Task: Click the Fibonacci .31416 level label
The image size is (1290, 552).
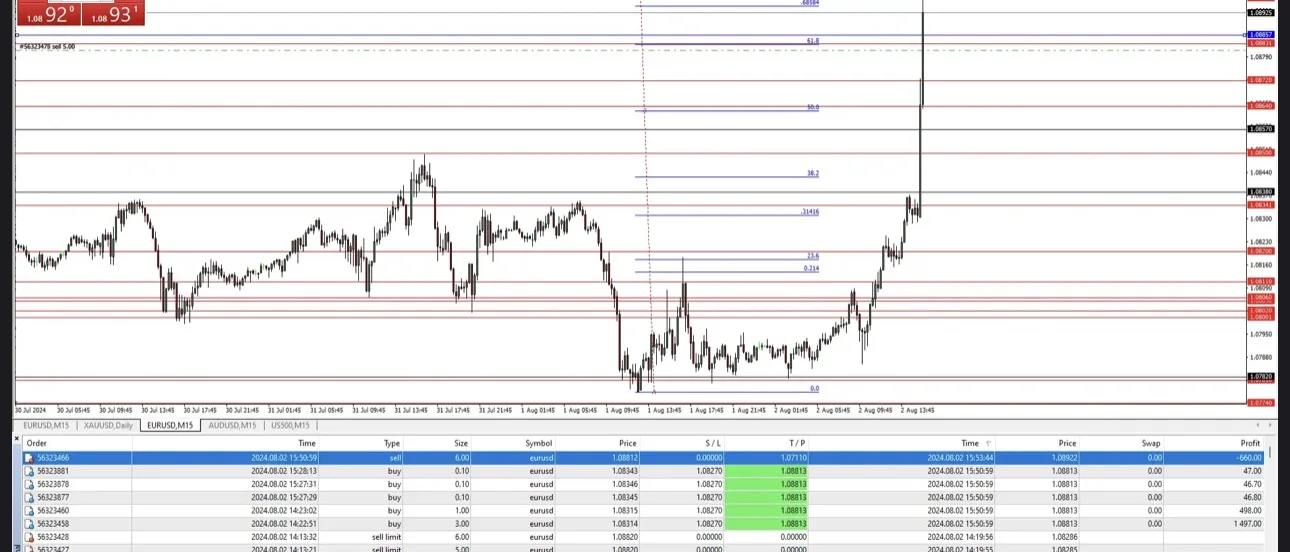Action: 809,212
